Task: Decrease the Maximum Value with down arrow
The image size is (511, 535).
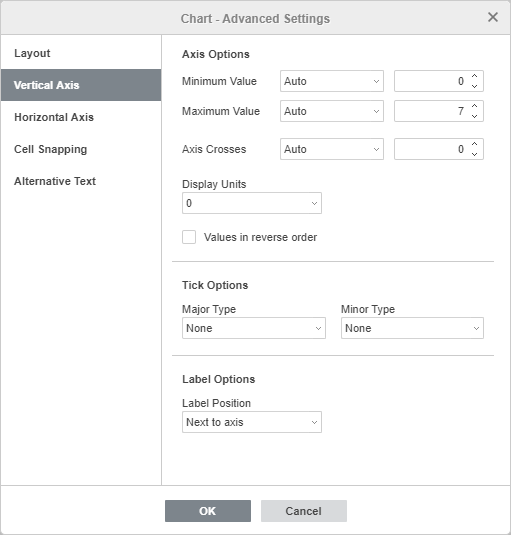Action: pyautogui.click(x=474, y=116)
